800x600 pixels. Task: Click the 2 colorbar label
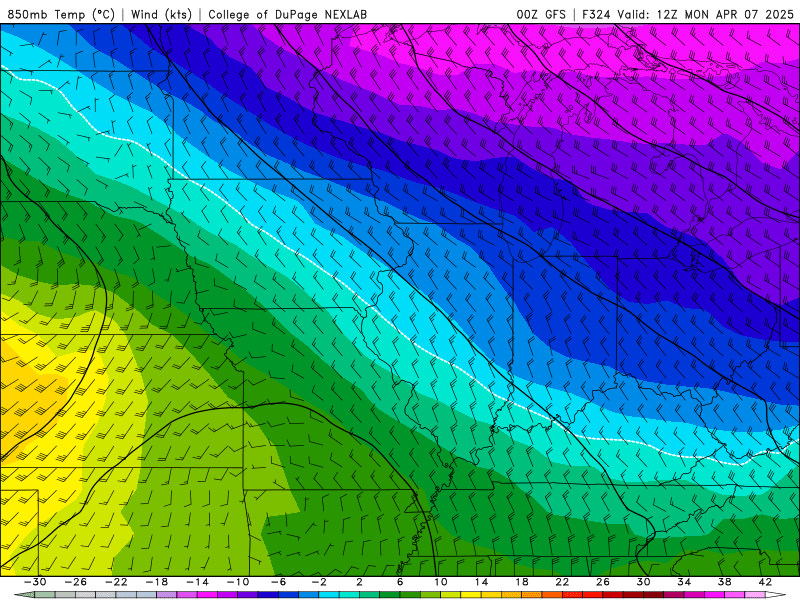click(x=359, y=582)
